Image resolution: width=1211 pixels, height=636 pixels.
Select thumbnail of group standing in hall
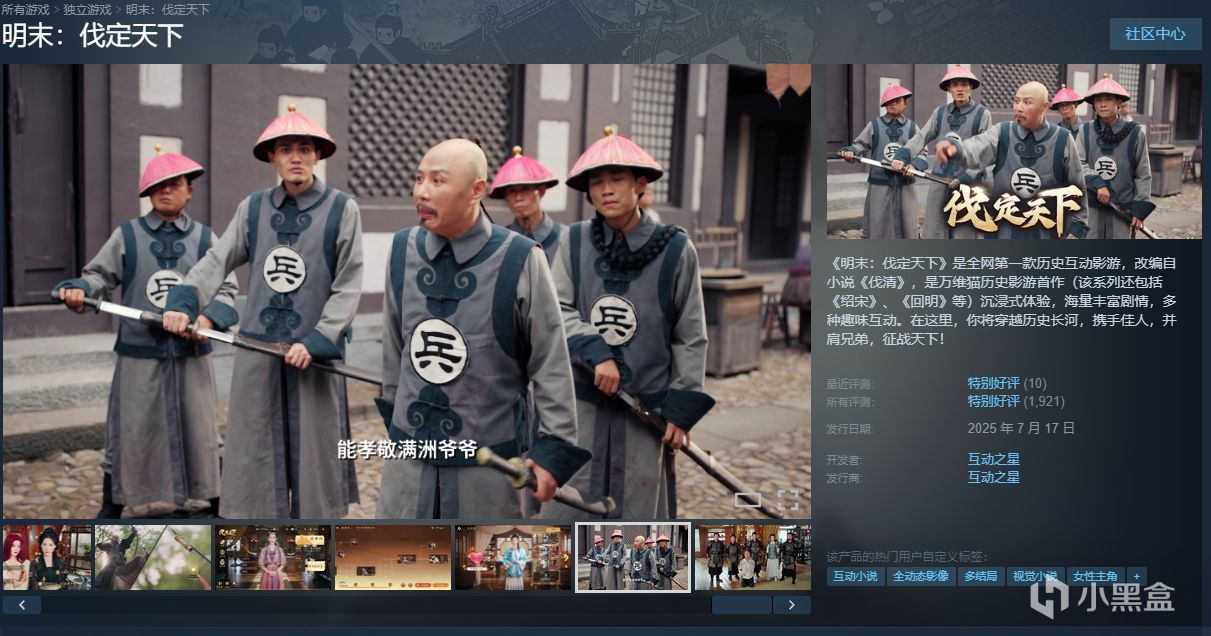[x=753, y=557]
